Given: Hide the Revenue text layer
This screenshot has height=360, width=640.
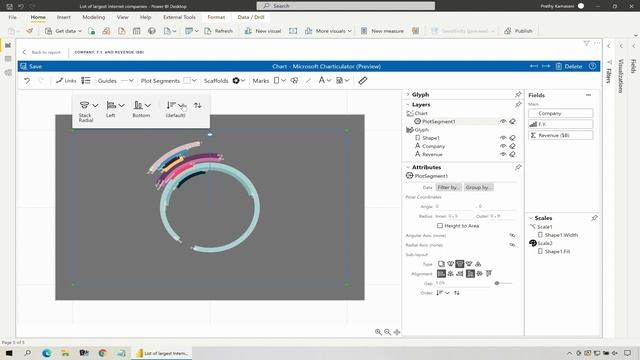Looking at the screenshot, I should coord(503,154).
